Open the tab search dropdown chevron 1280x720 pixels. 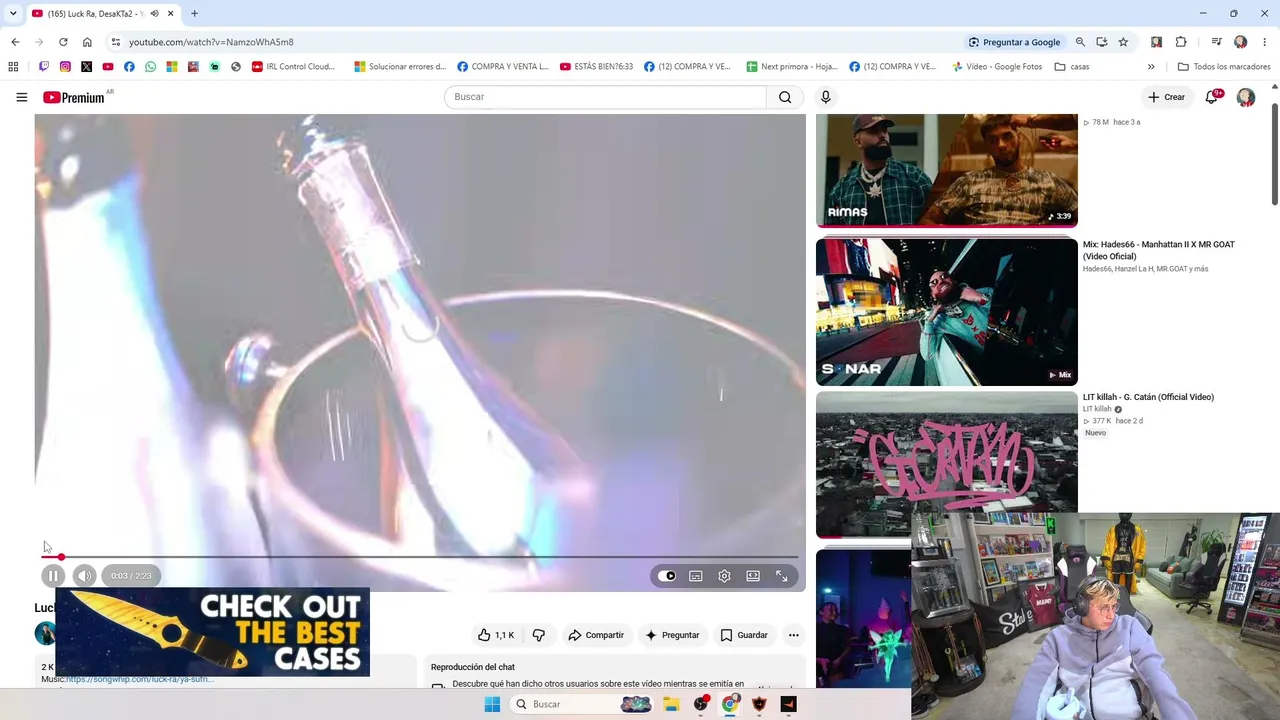click(13, 13)
